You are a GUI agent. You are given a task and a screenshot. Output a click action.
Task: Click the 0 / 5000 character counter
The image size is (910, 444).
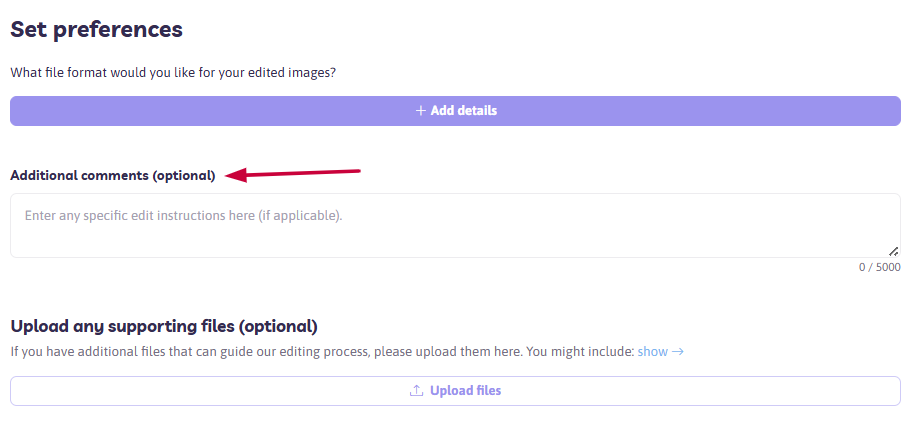880,268
